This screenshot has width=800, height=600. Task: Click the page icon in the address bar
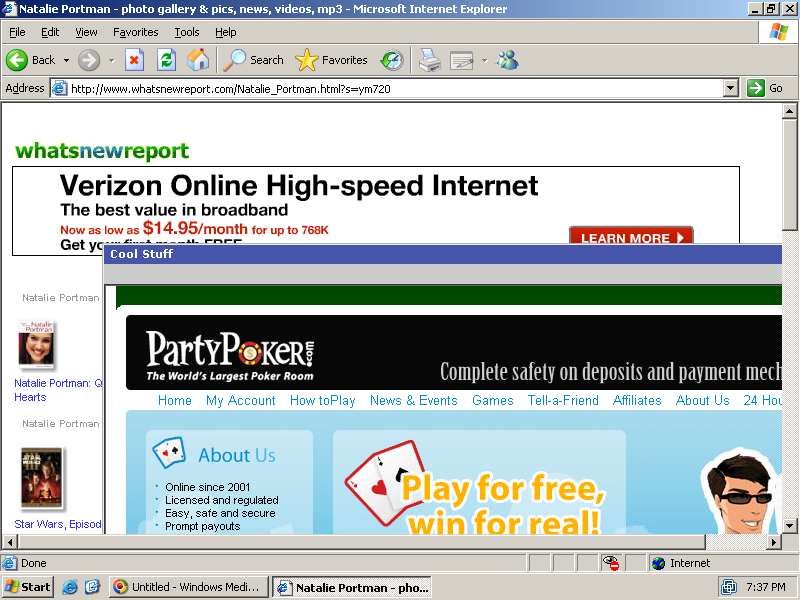click(59, 88)
